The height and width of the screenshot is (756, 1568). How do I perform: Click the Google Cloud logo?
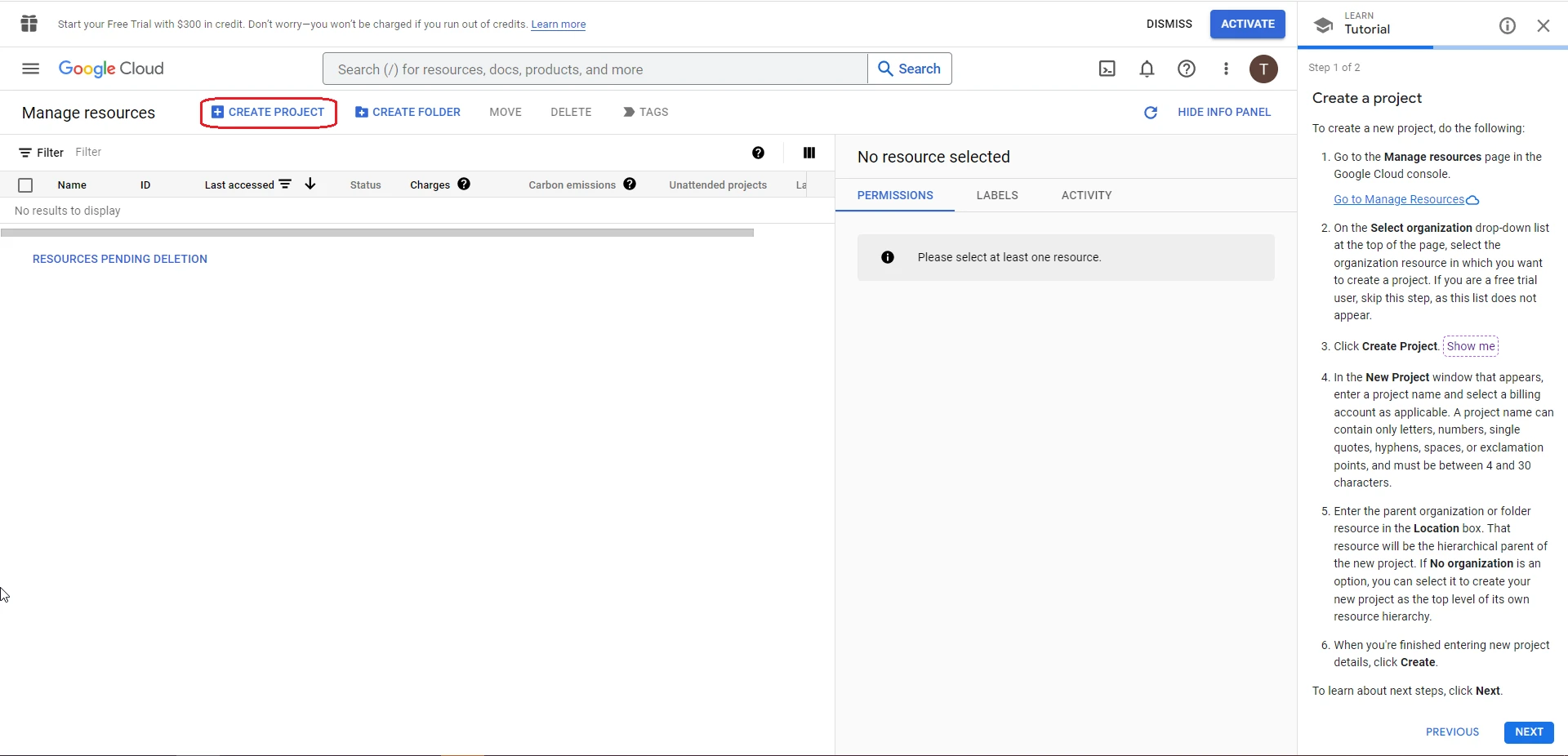111,69
